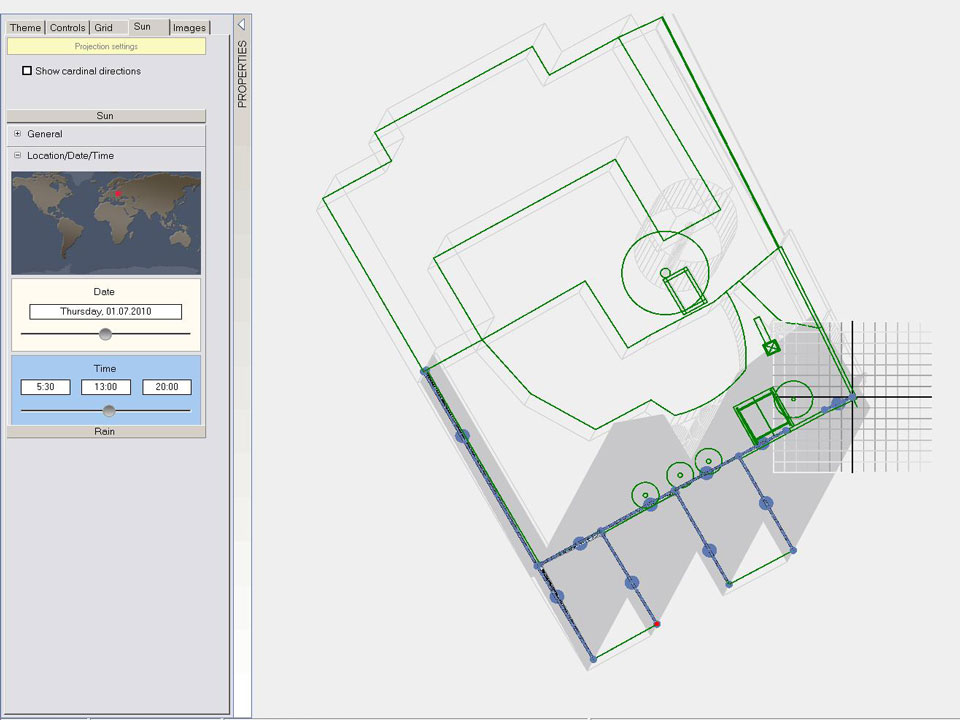Click the Date slider handle
Screen dimensions: 960x720
pyautogui.click(x=105, y=334)
